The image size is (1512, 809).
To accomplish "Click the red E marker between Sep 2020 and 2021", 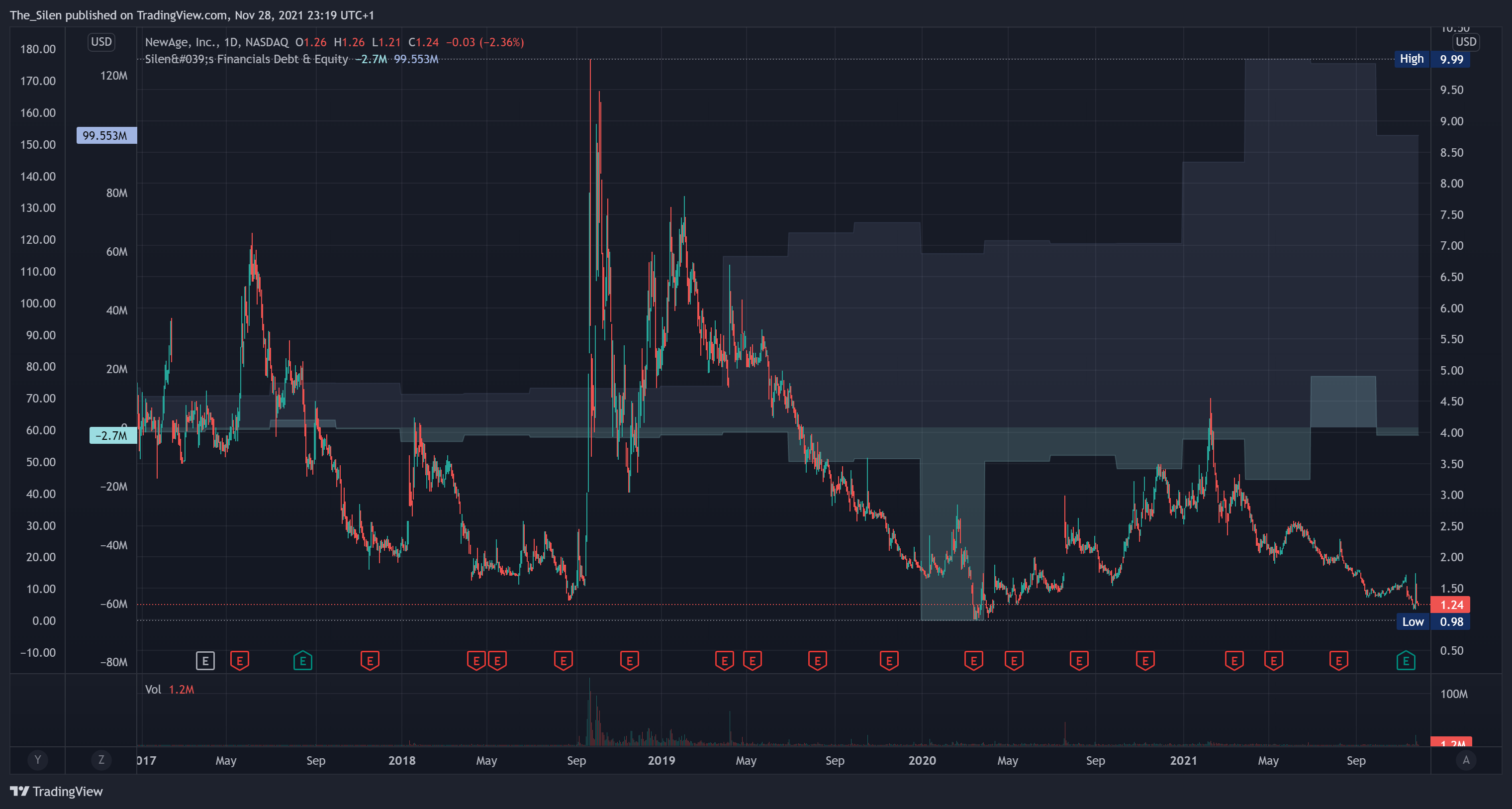I will pyautogui.click(x=1145, y=661).
